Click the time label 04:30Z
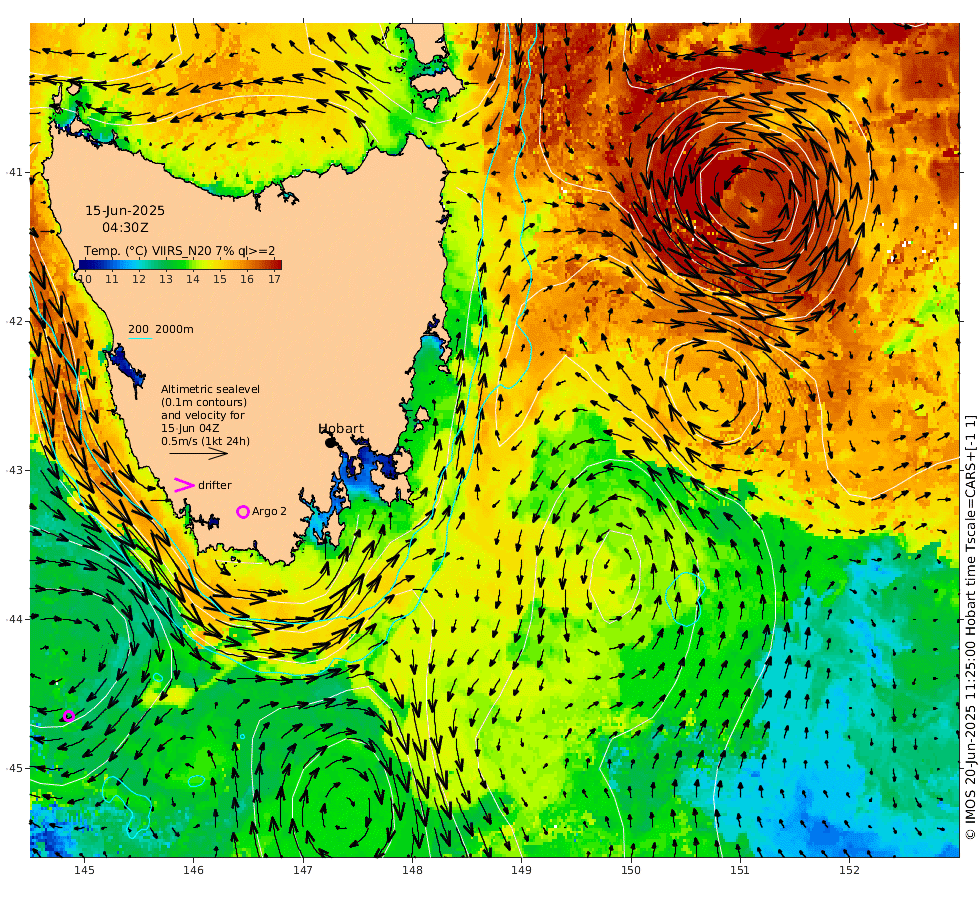 point(126,228)
